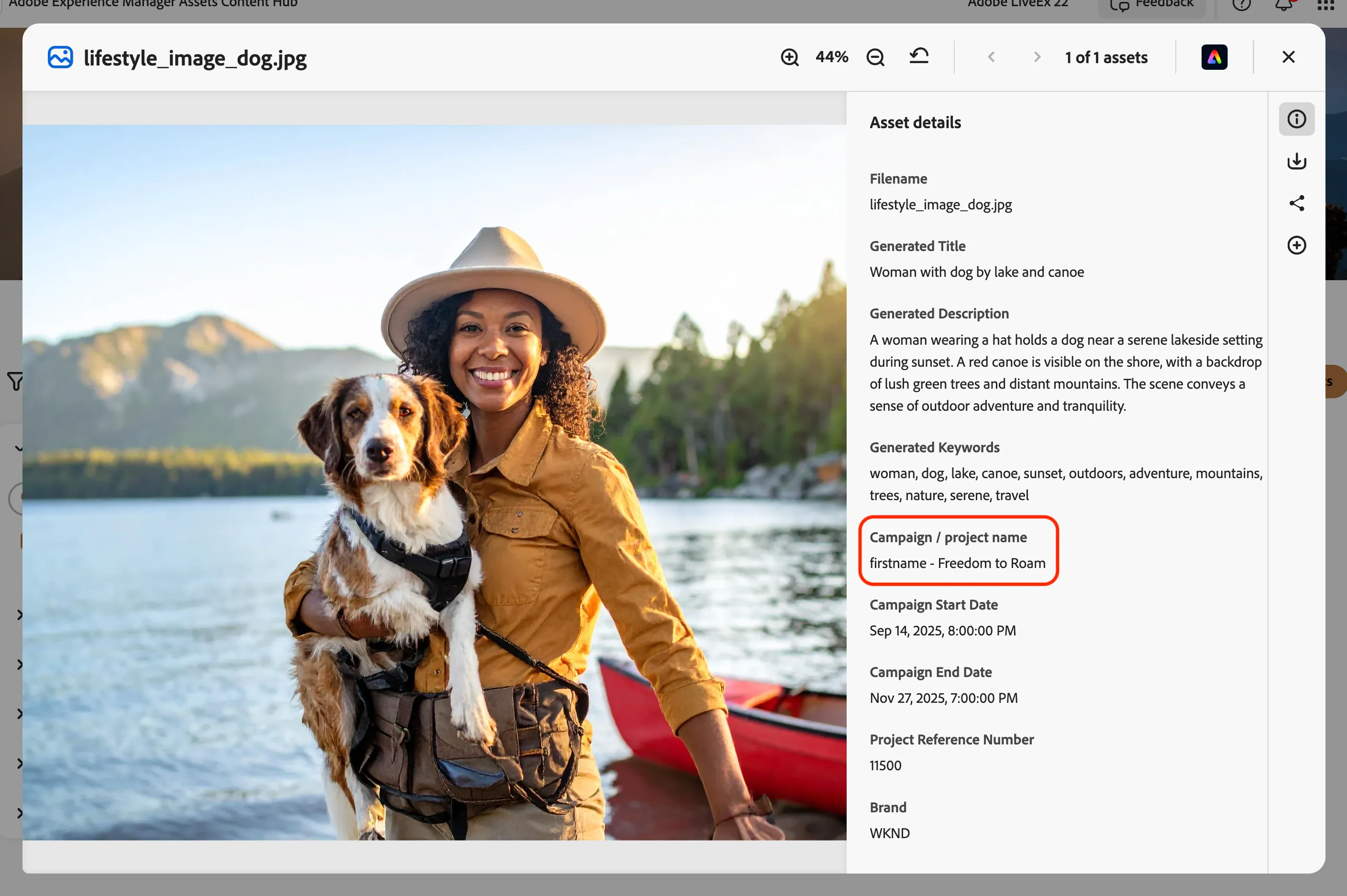Zoom in on the asset preview
Image resolution: width=1347 pixels, height=896 pixels.
pyautogui.click(x=790, y=57)
